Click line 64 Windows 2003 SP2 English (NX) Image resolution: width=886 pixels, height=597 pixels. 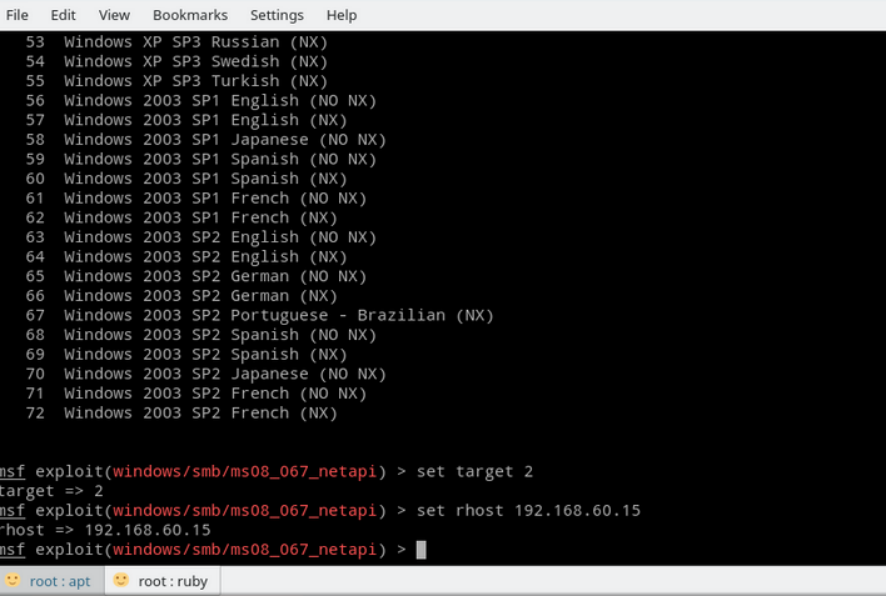point(186,257)
